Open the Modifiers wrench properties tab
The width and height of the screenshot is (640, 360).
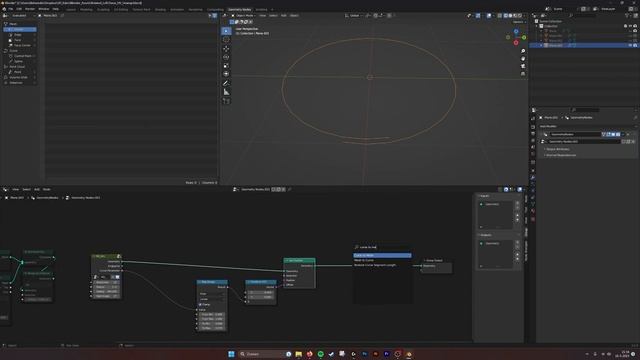pyautogui.click(x=533, y=178)
